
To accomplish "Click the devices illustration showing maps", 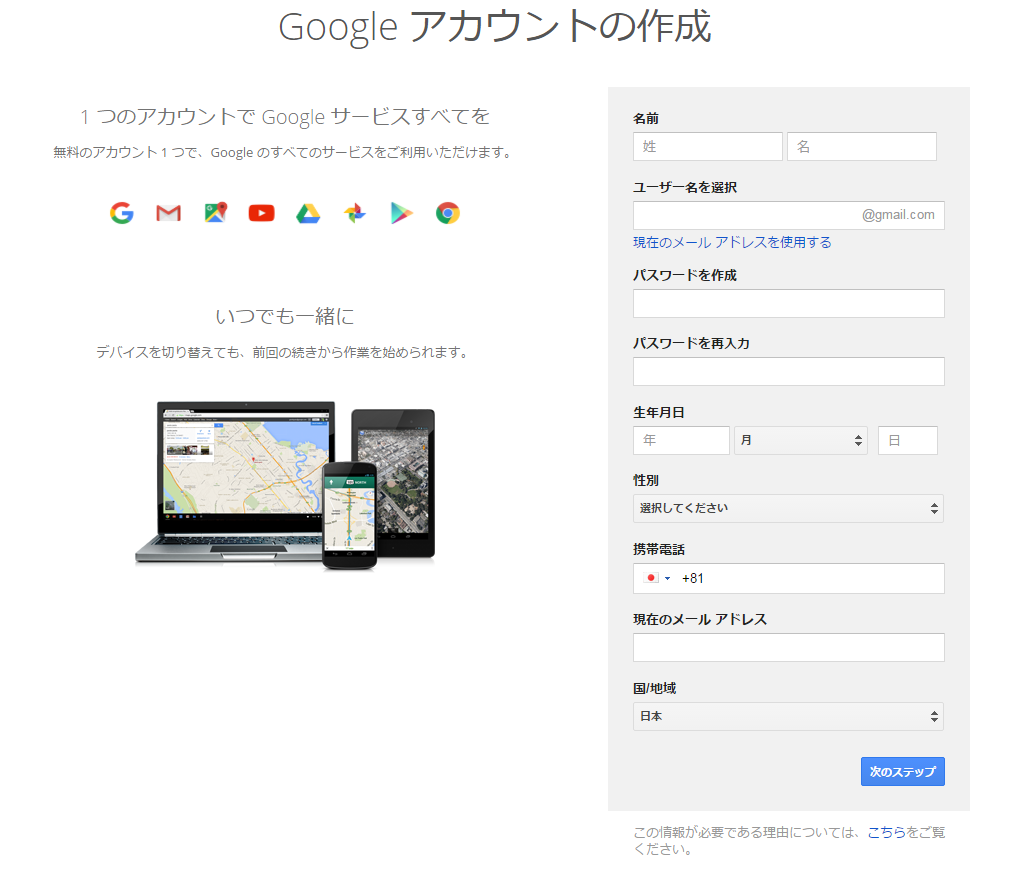I will [285, 485].
